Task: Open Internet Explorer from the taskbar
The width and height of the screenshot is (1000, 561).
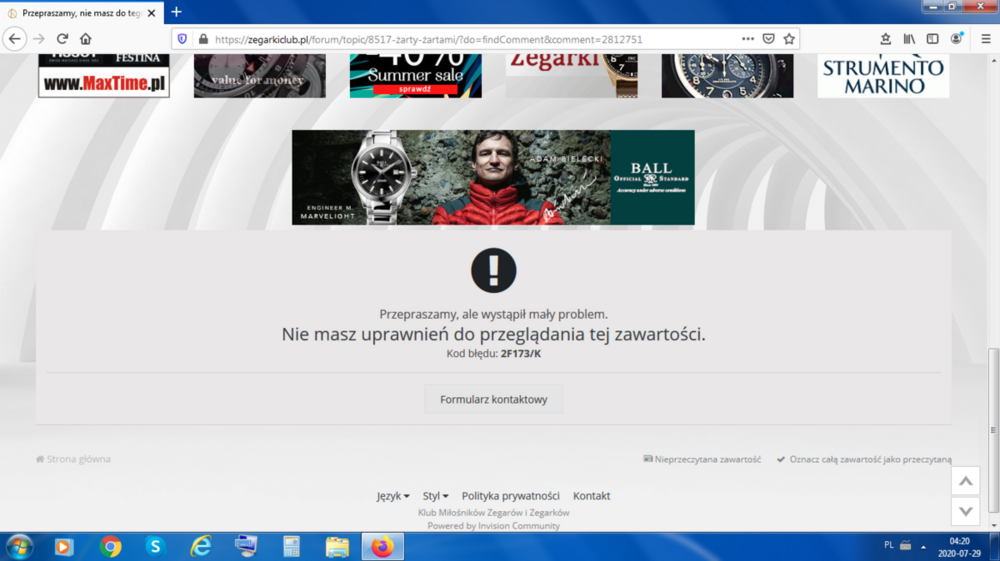Action: point(201,547)
